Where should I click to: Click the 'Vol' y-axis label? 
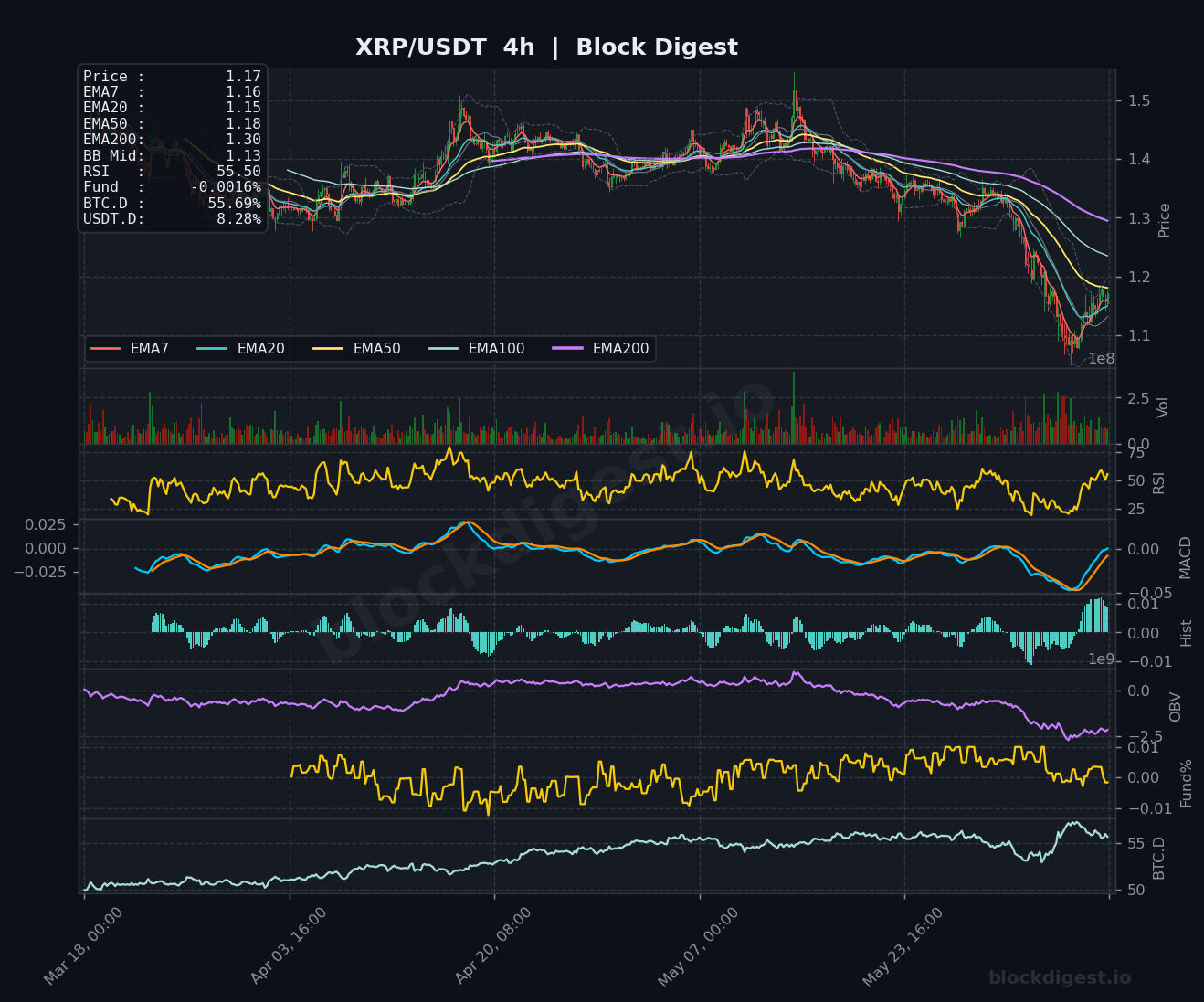(1163, 407)
